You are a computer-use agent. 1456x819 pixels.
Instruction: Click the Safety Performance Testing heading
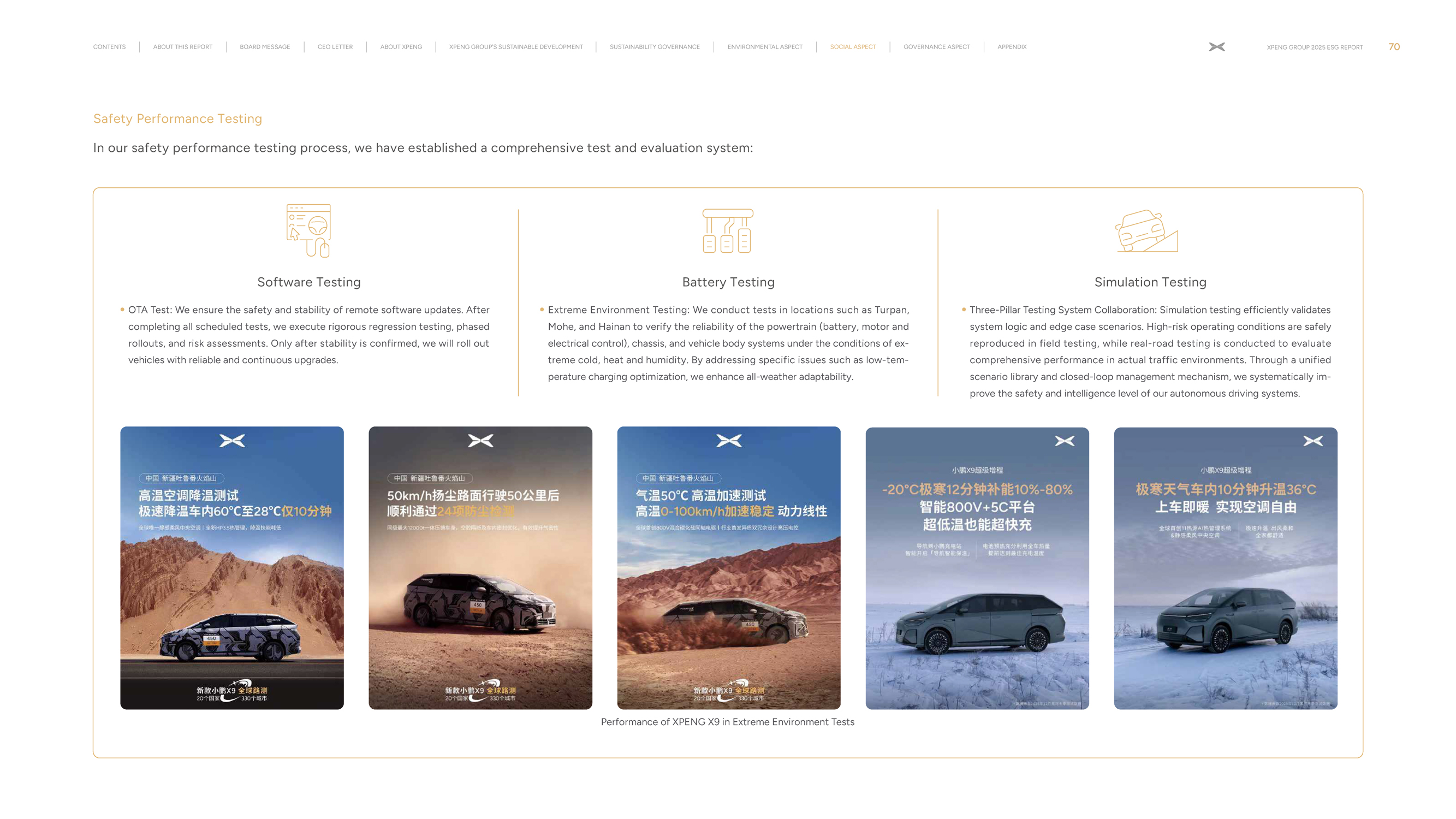[x=177, y=118]
